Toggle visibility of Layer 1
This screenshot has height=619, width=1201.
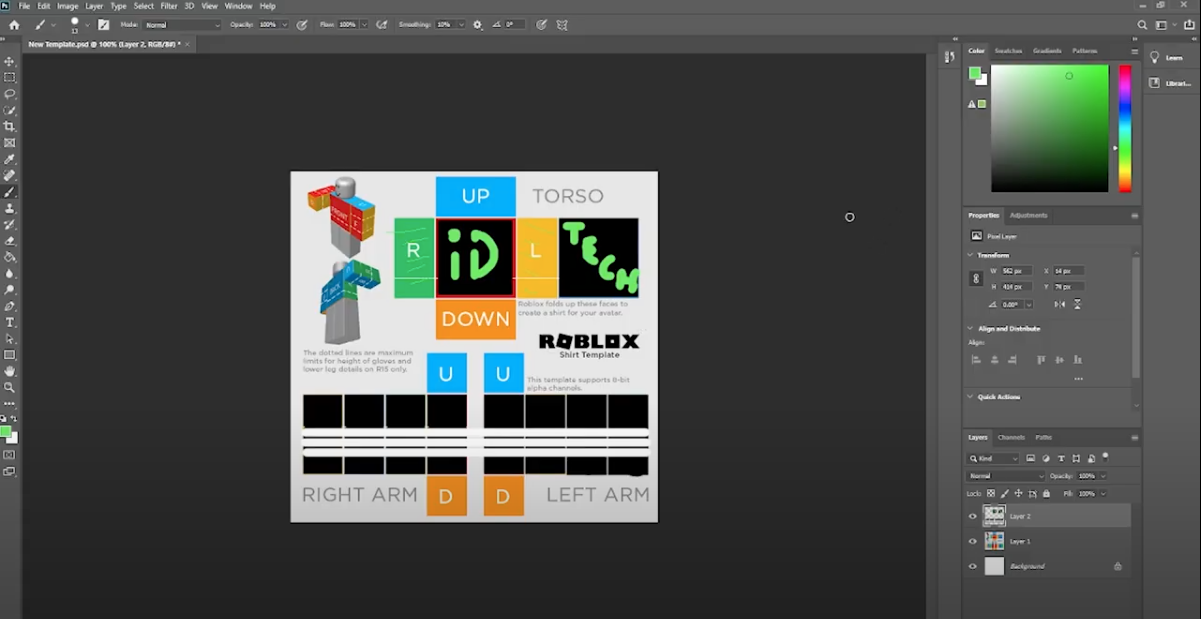[x=972, y=541]
